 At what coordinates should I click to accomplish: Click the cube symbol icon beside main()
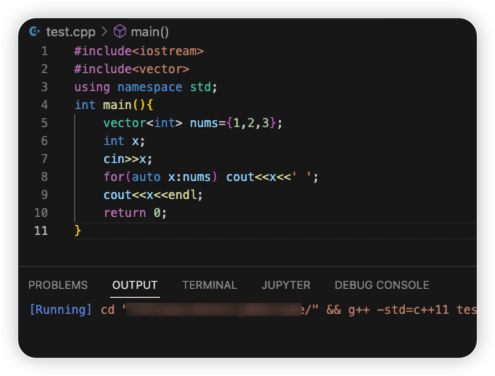[x=120, y=32]
